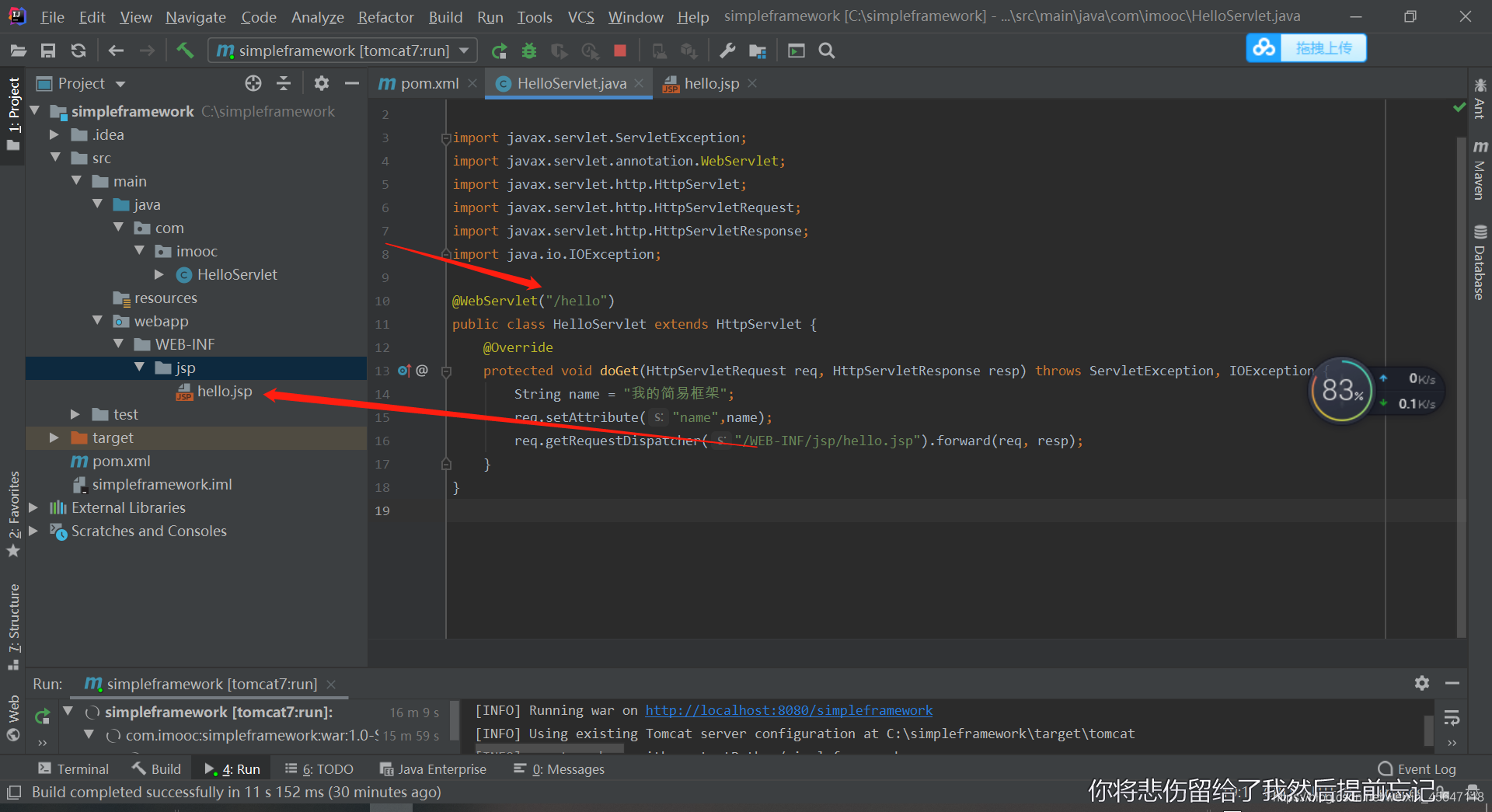Navigate forward with the right arrow
This screenshot has height=812, width=1492.
tap(147, 51)
